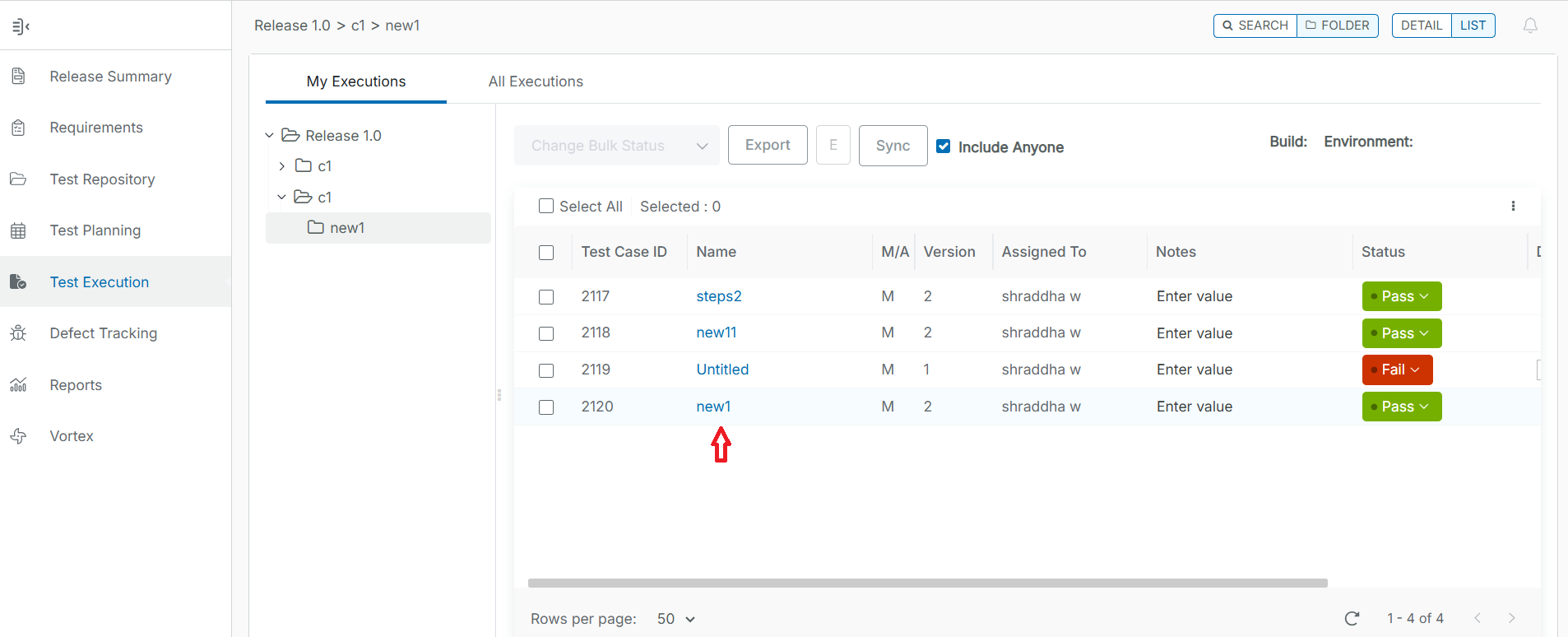1568x637 pixels.
Task: Select the new1 folder in tree
Action: click(346, 228)
